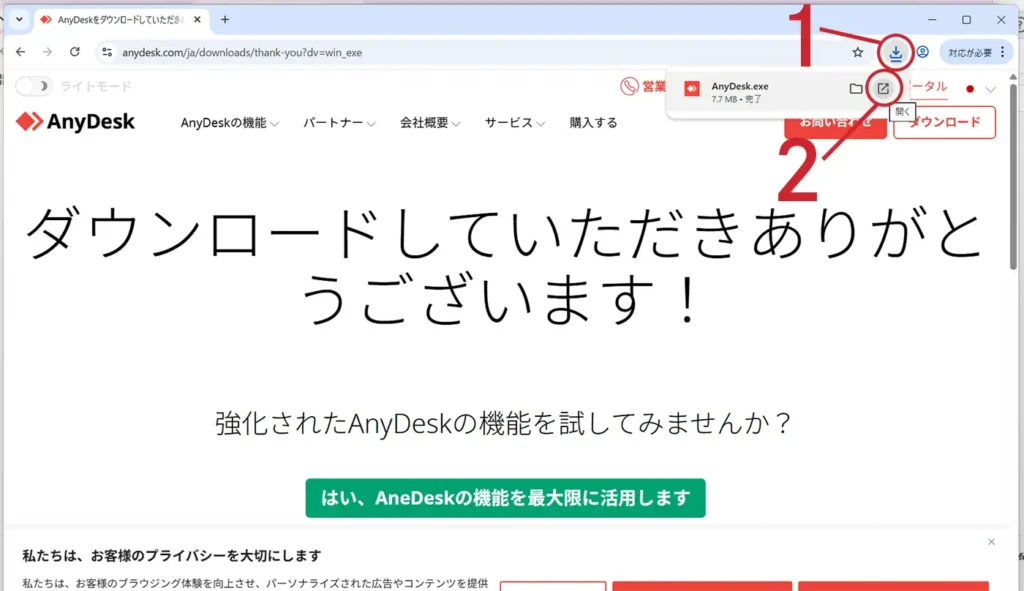Click the open file icon for AnyDesk.exe
The image size is (1024, 591).
coord(883,89)
